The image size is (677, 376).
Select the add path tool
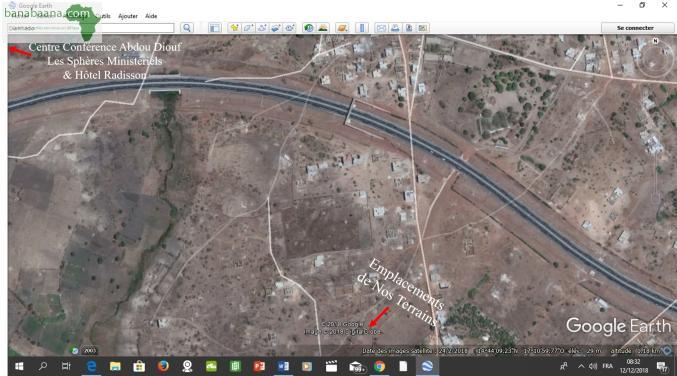coord(262,28)
